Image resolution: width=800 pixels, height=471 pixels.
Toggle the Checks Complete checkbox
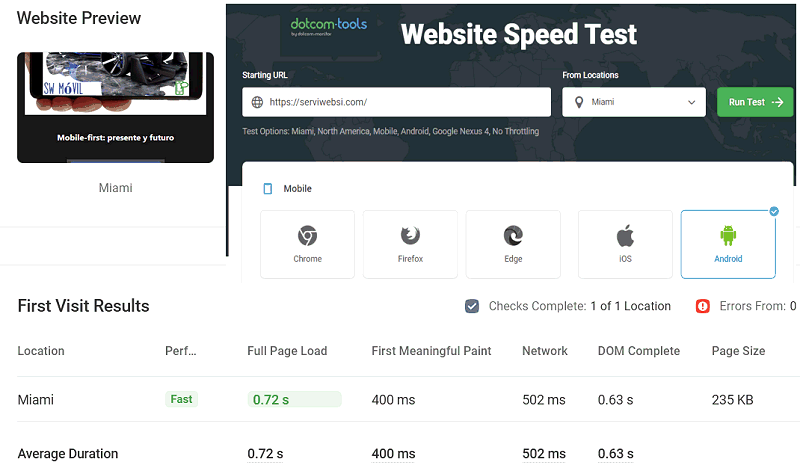(472, 306)
